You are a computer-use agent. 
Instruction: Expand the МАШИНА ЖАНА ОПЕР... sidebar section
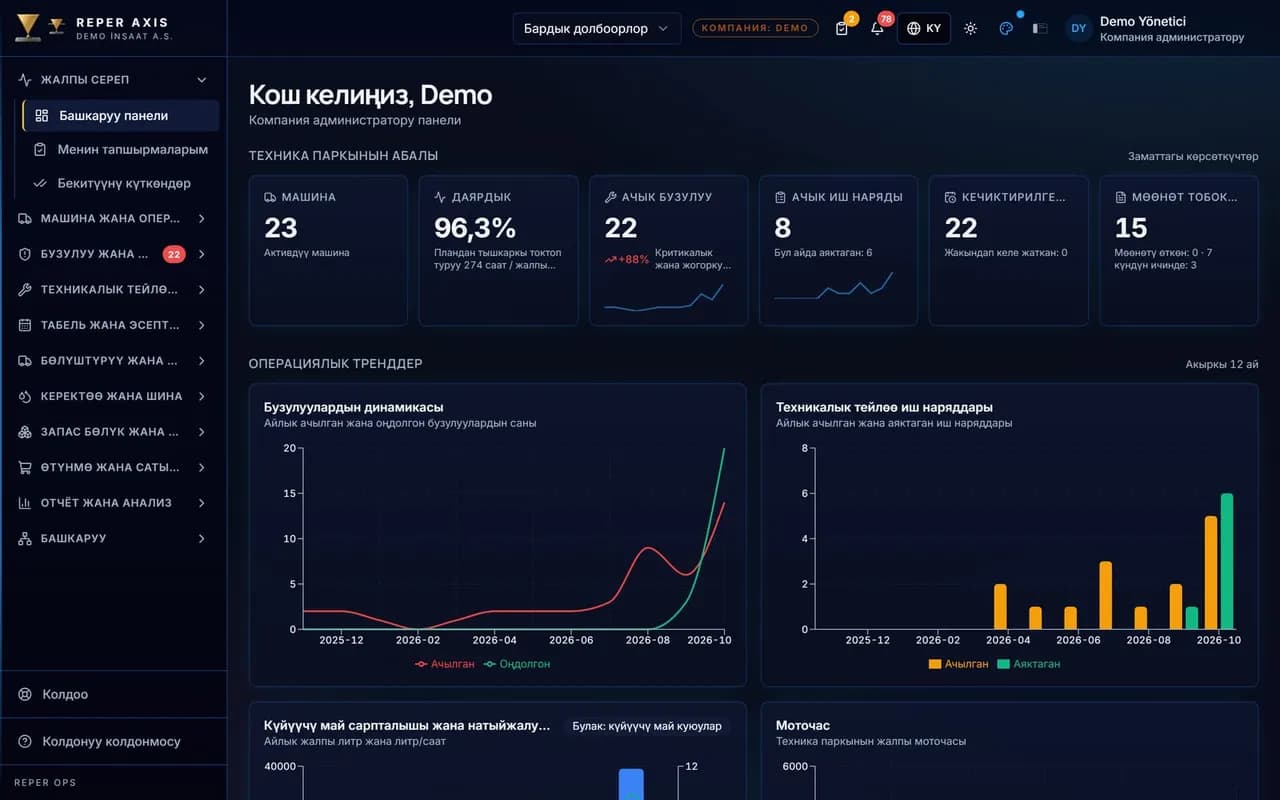click(114, 218)
